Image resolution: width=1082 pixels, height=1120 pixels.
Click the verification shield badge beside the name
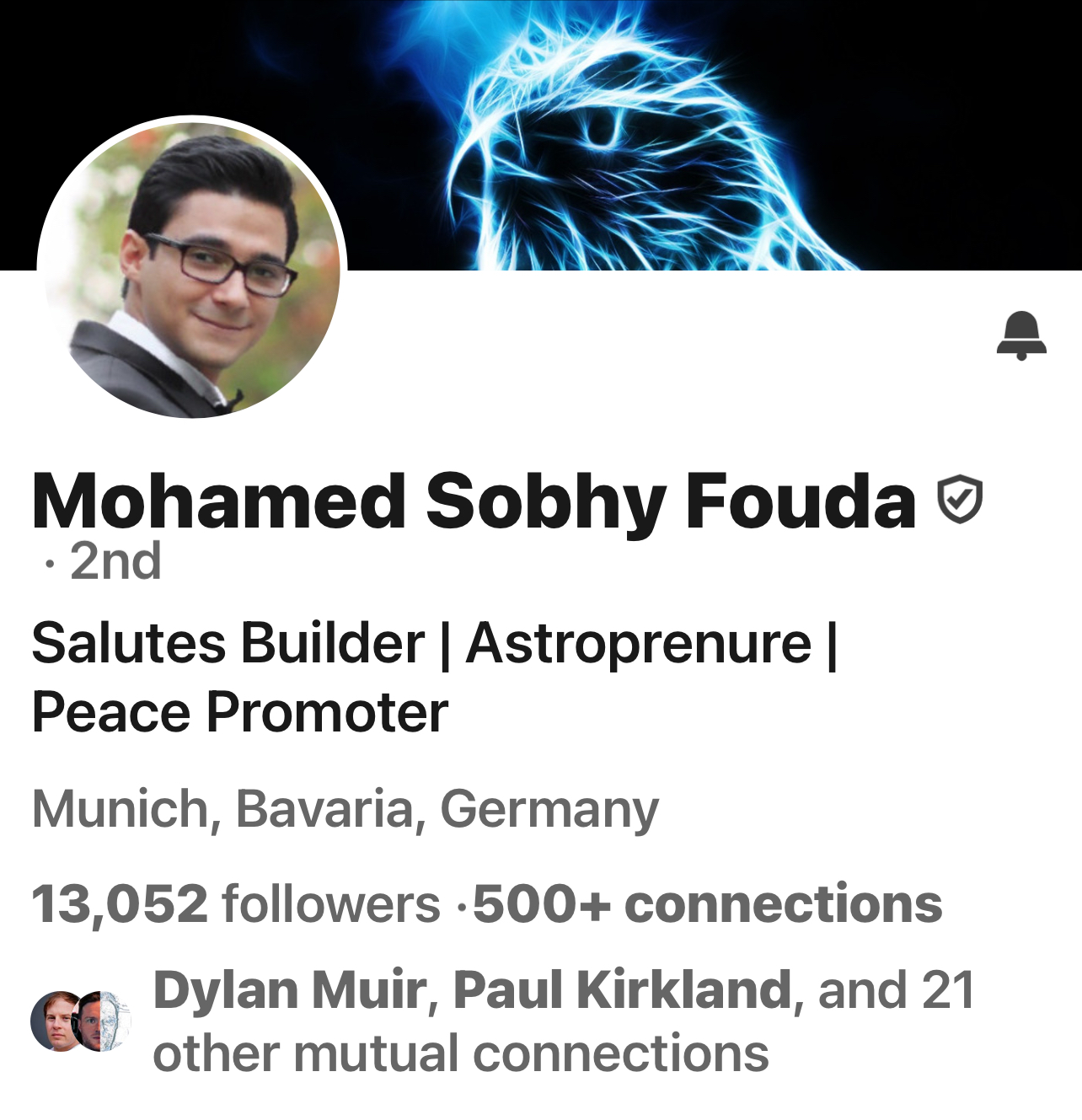point(960,500)
